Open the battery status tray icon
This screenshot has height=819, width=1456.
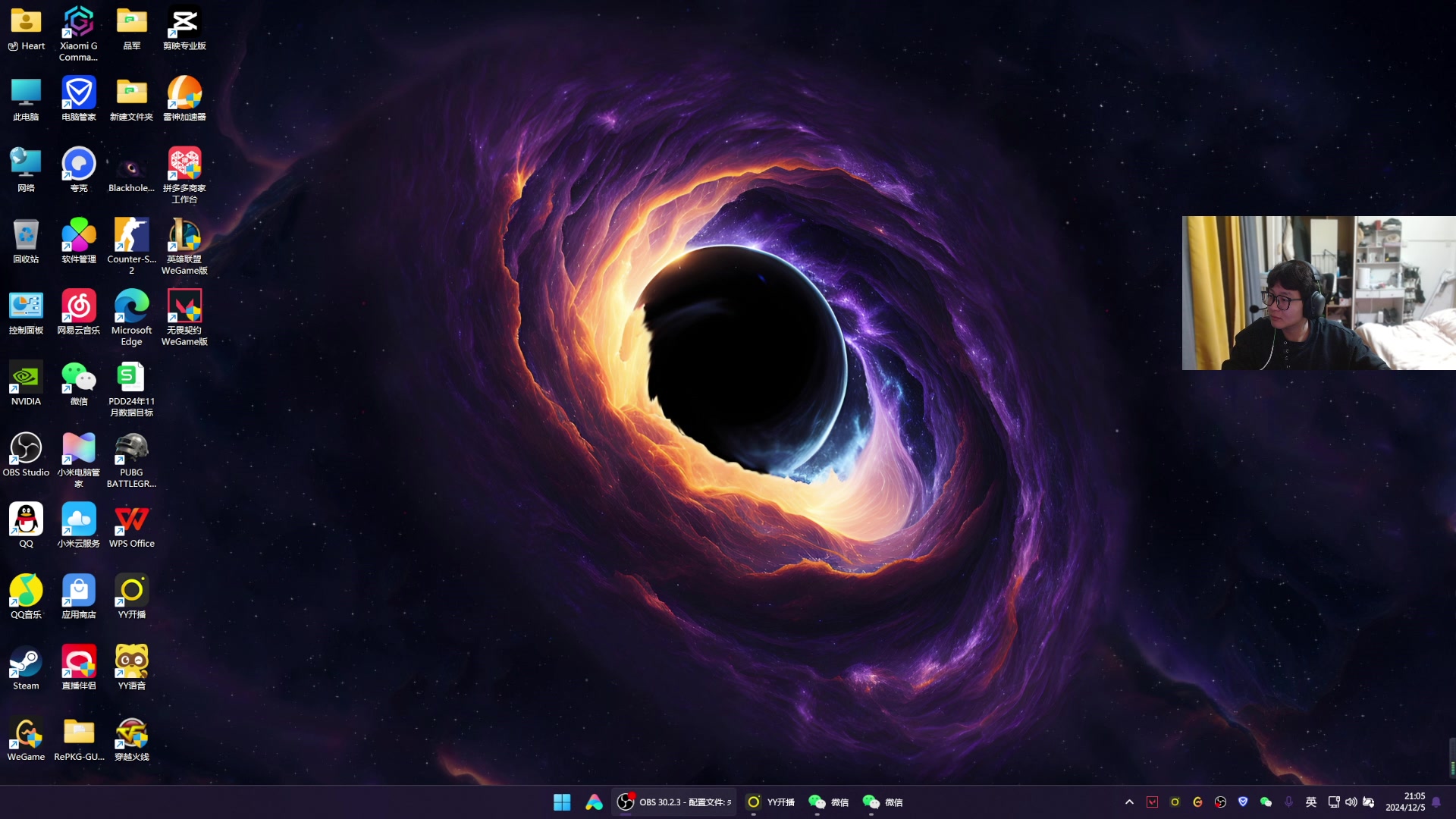(x=1369, y=802)
